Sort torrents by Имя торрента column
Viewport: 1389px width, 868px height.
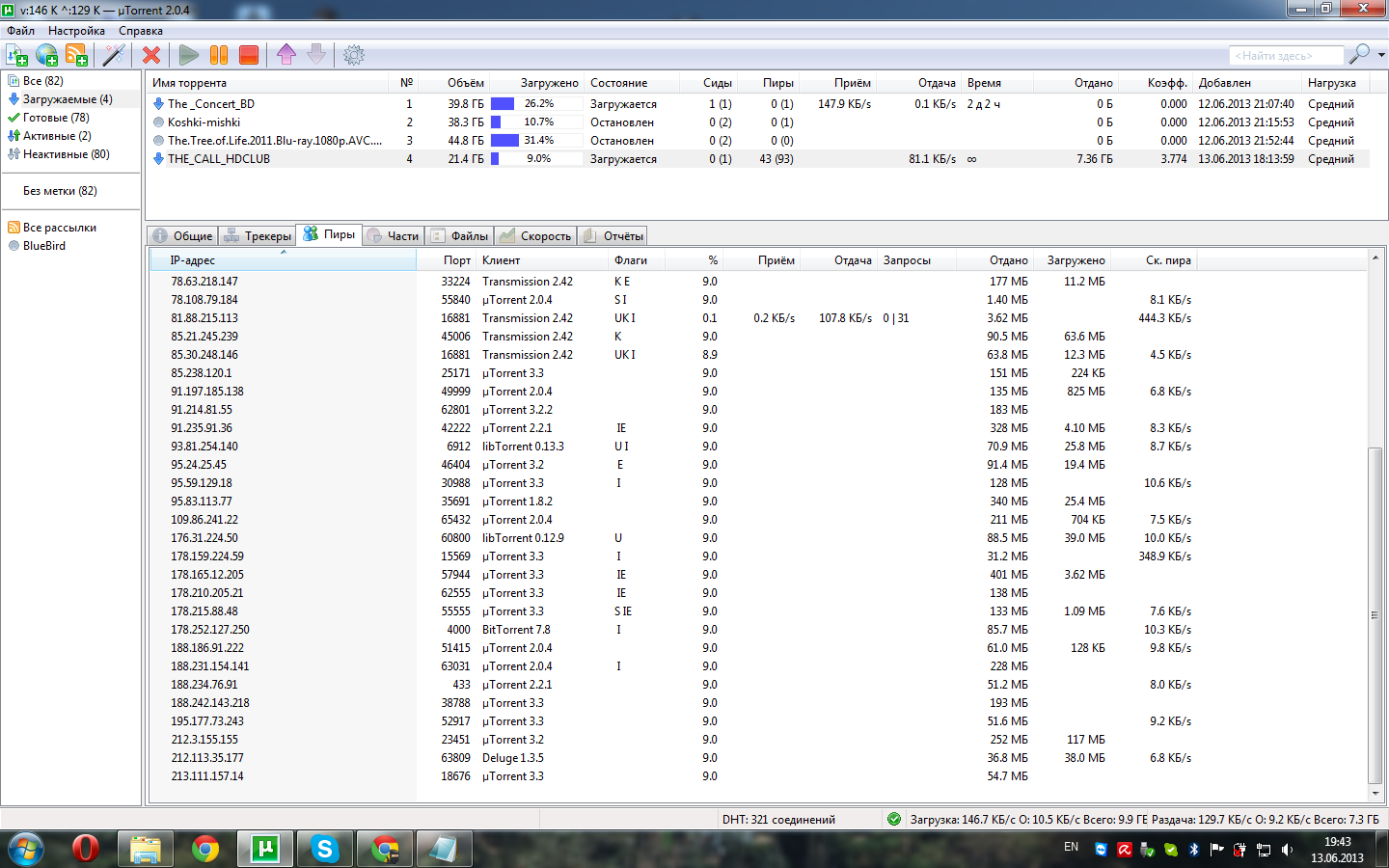point(267,83)
